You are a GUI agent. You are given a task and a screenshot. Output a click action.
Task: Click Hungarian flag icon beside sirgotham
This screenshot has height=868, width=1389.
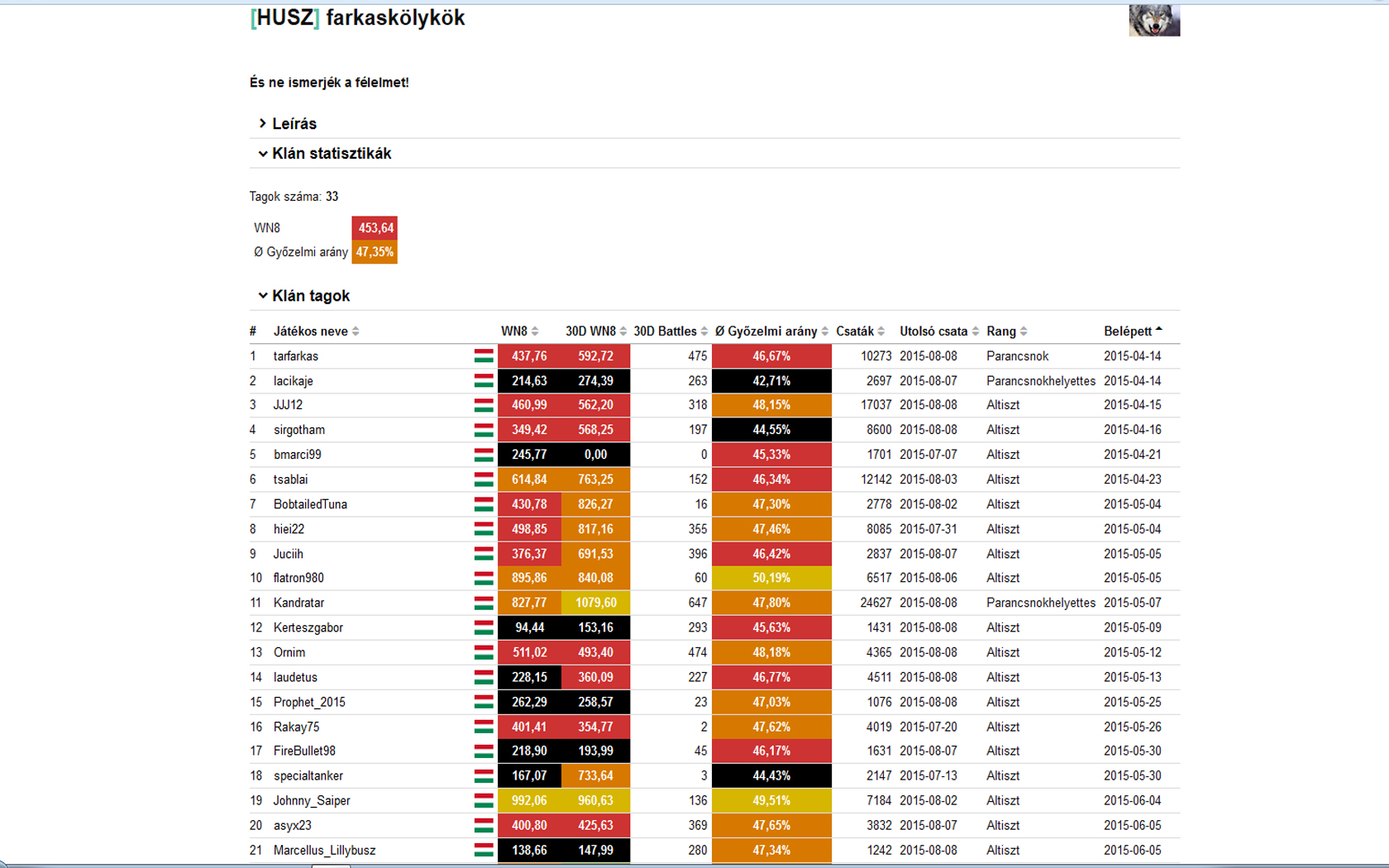tap(484, 430)
